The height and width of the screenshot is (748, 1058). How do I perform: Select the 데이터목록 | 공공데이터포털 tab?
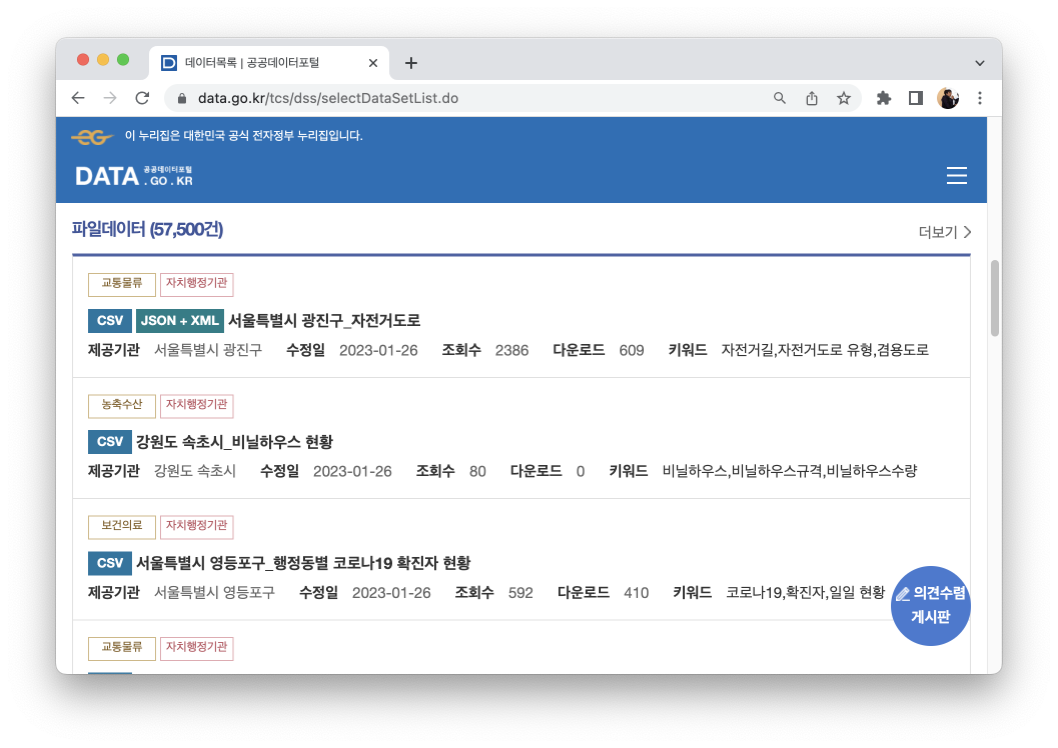269,63
